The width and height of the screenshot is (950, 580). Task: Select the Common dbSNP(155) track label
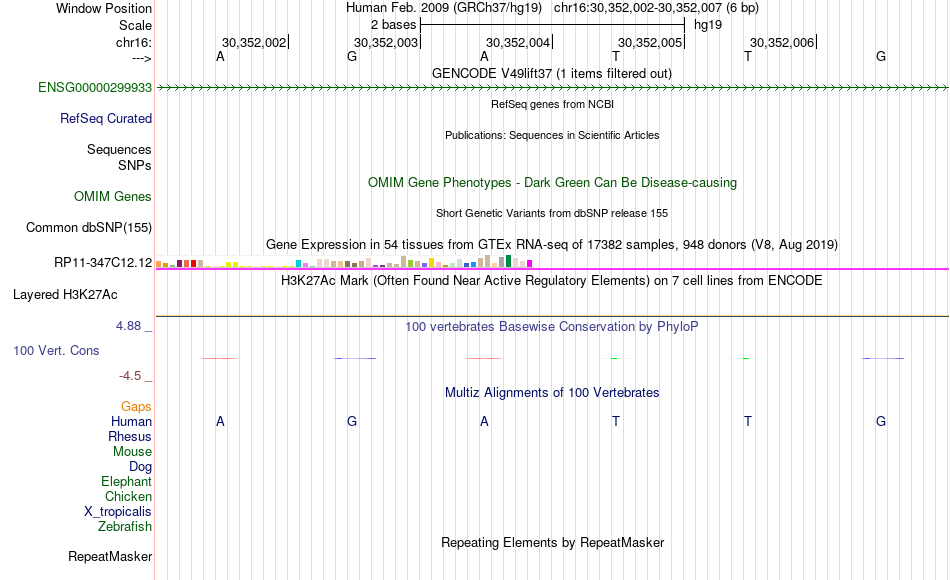(x=88, y=227)
